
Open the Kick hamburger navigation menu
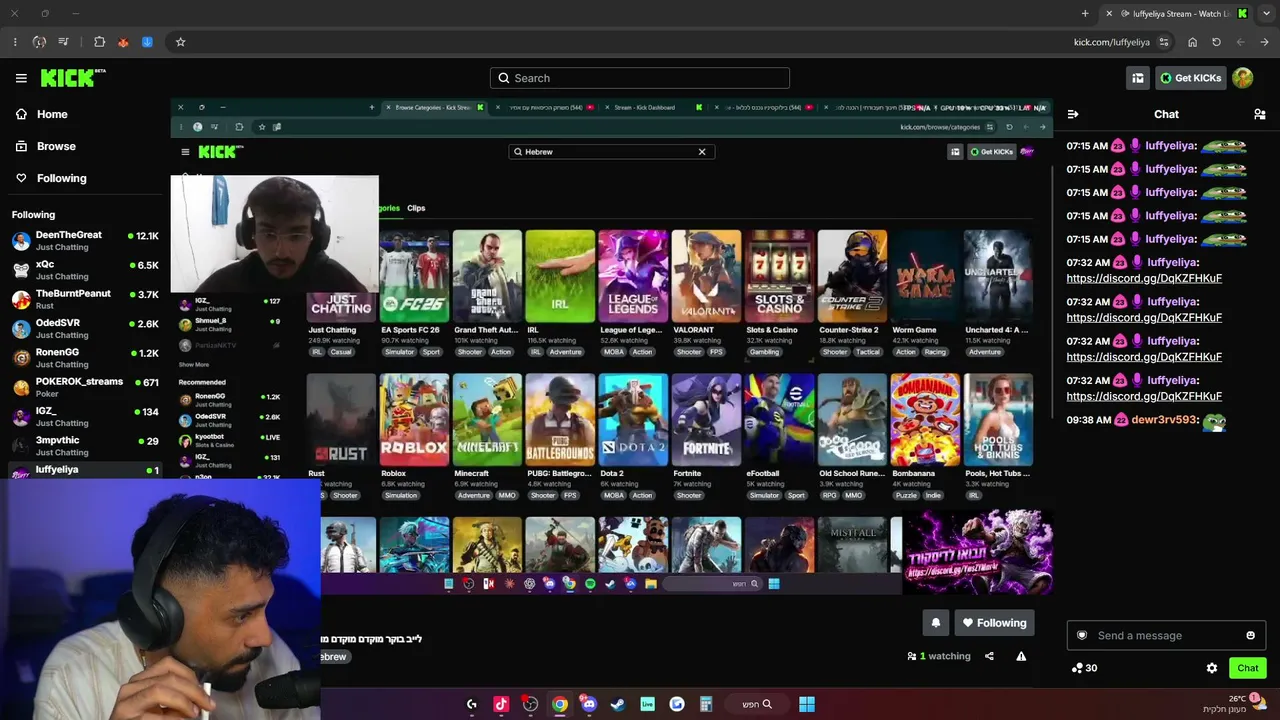[21, 78]
